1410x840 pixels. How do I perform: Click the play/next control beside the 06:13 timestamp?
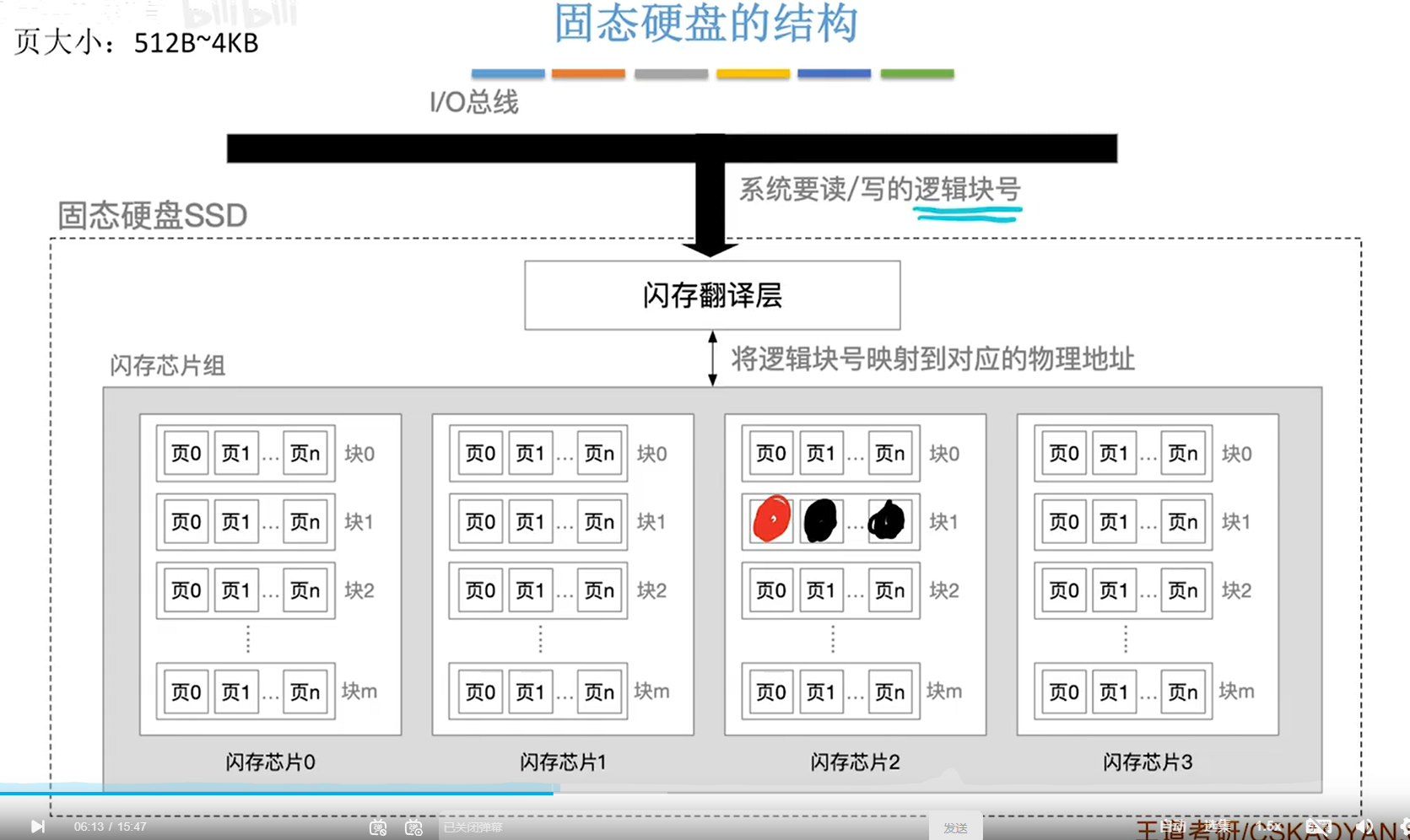coord(37,827)
